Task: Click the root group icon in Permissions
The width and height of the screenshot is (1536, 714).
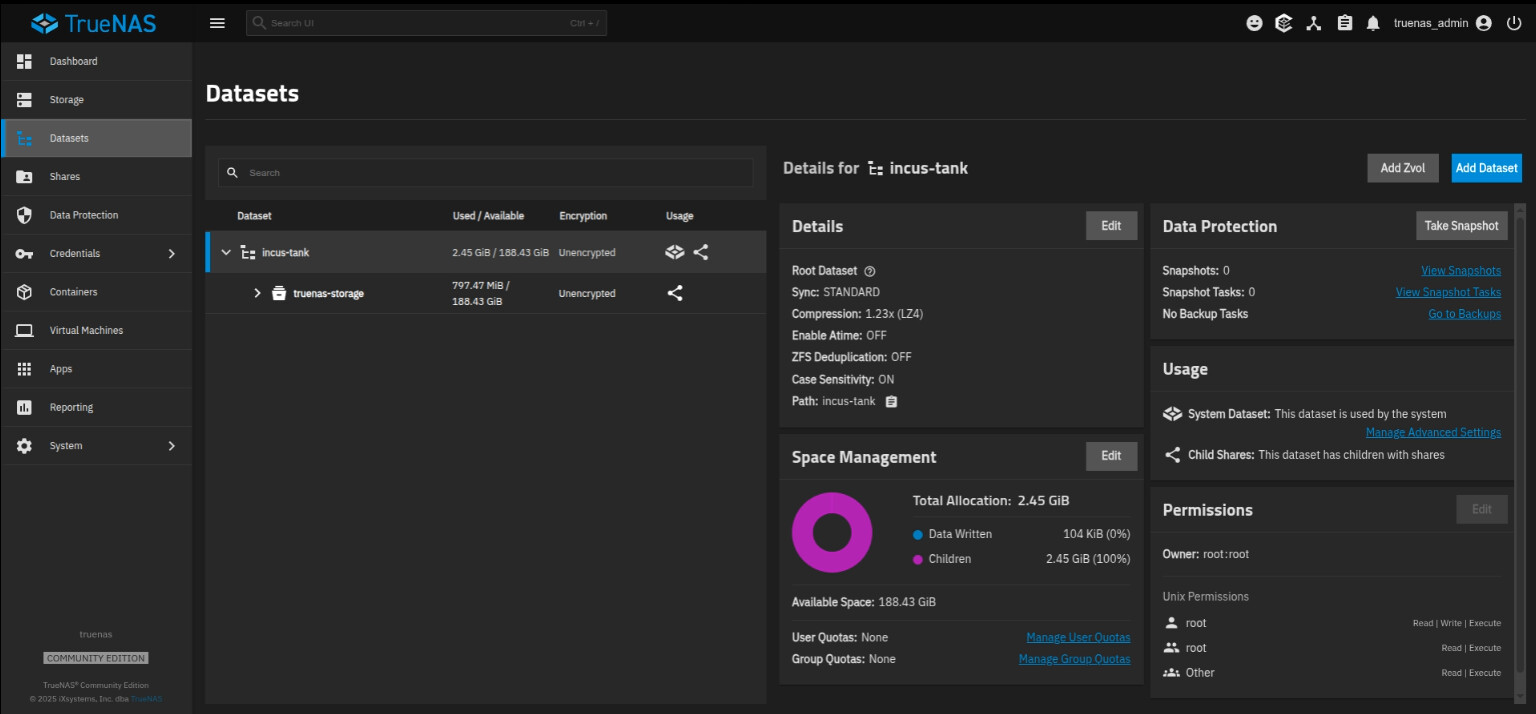Action: point(1172,648)
